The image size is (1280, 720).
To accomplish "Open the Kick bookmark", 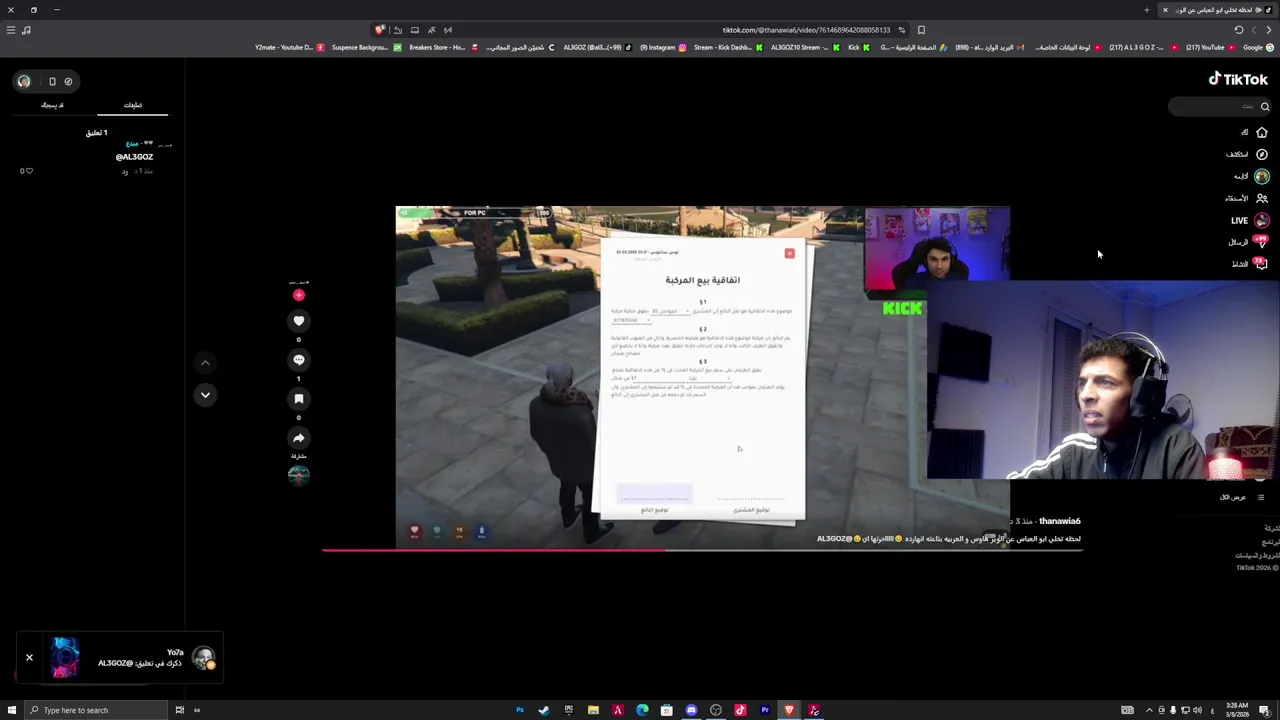I will coord(859,47).
